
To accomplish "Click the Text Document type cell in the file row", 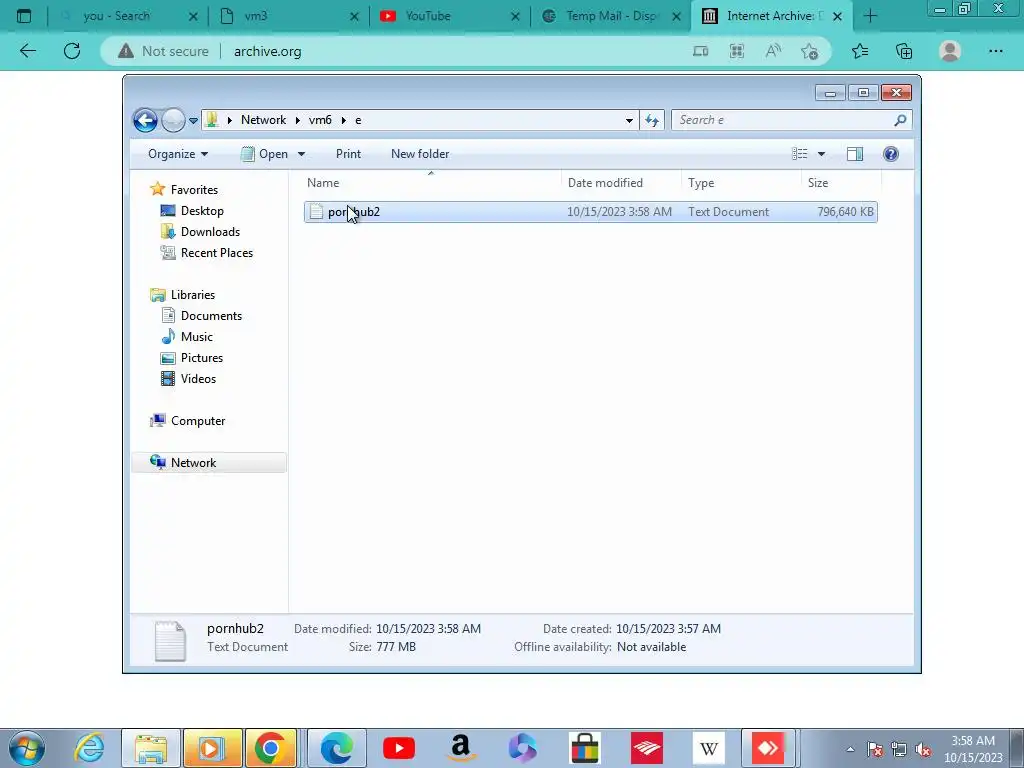I will coord(728,212).
